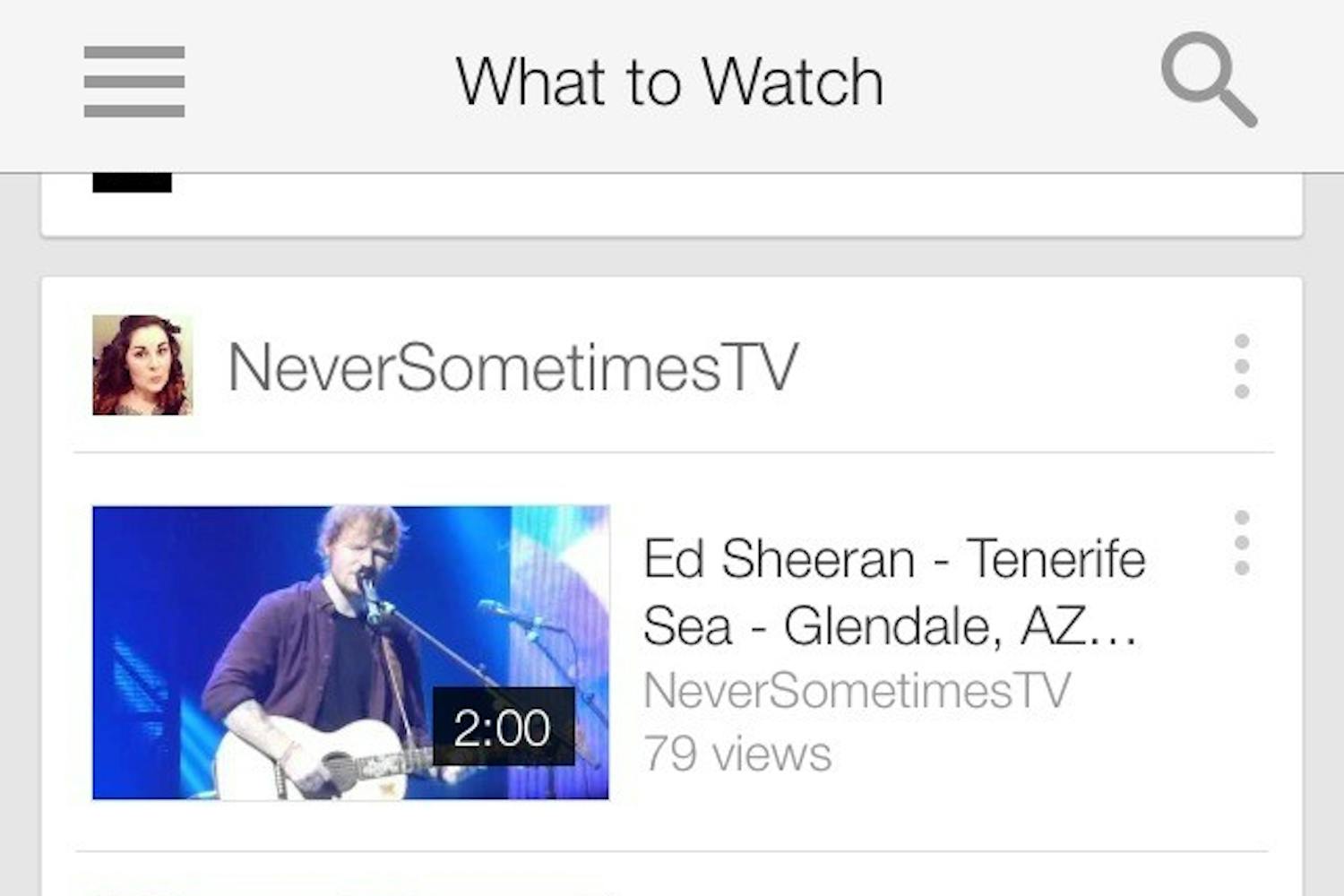Tap the 'What to Watch' page title
Image resolution: width=1344 pixels, height=896 pixels.
click(670, 82)
